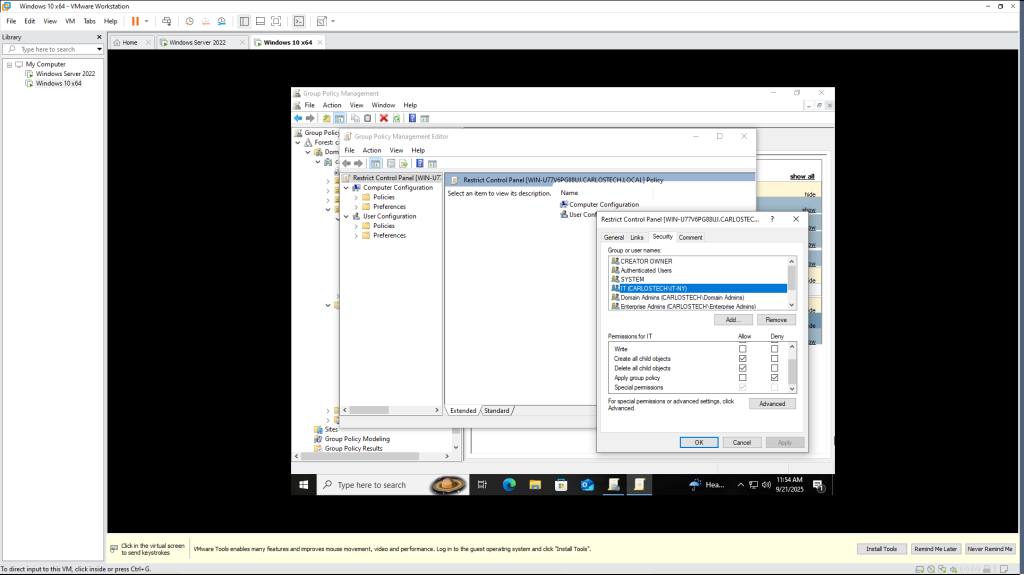Open the library search dropdown arrow
Image resolution: width=1024 pixels, height=575 pixels.
point(99,49)
